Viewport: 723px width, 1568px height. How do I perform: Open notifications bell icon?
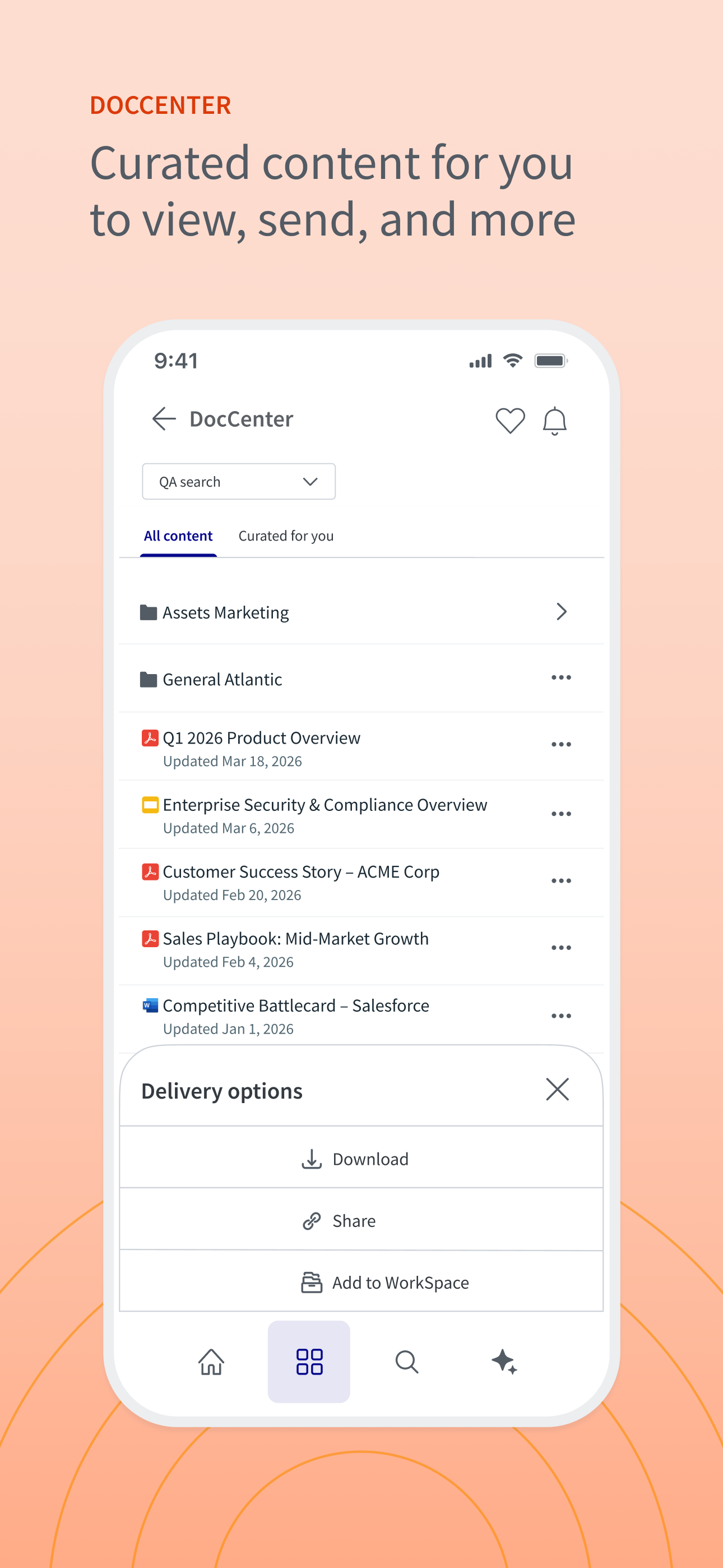[x=554, y=421]
